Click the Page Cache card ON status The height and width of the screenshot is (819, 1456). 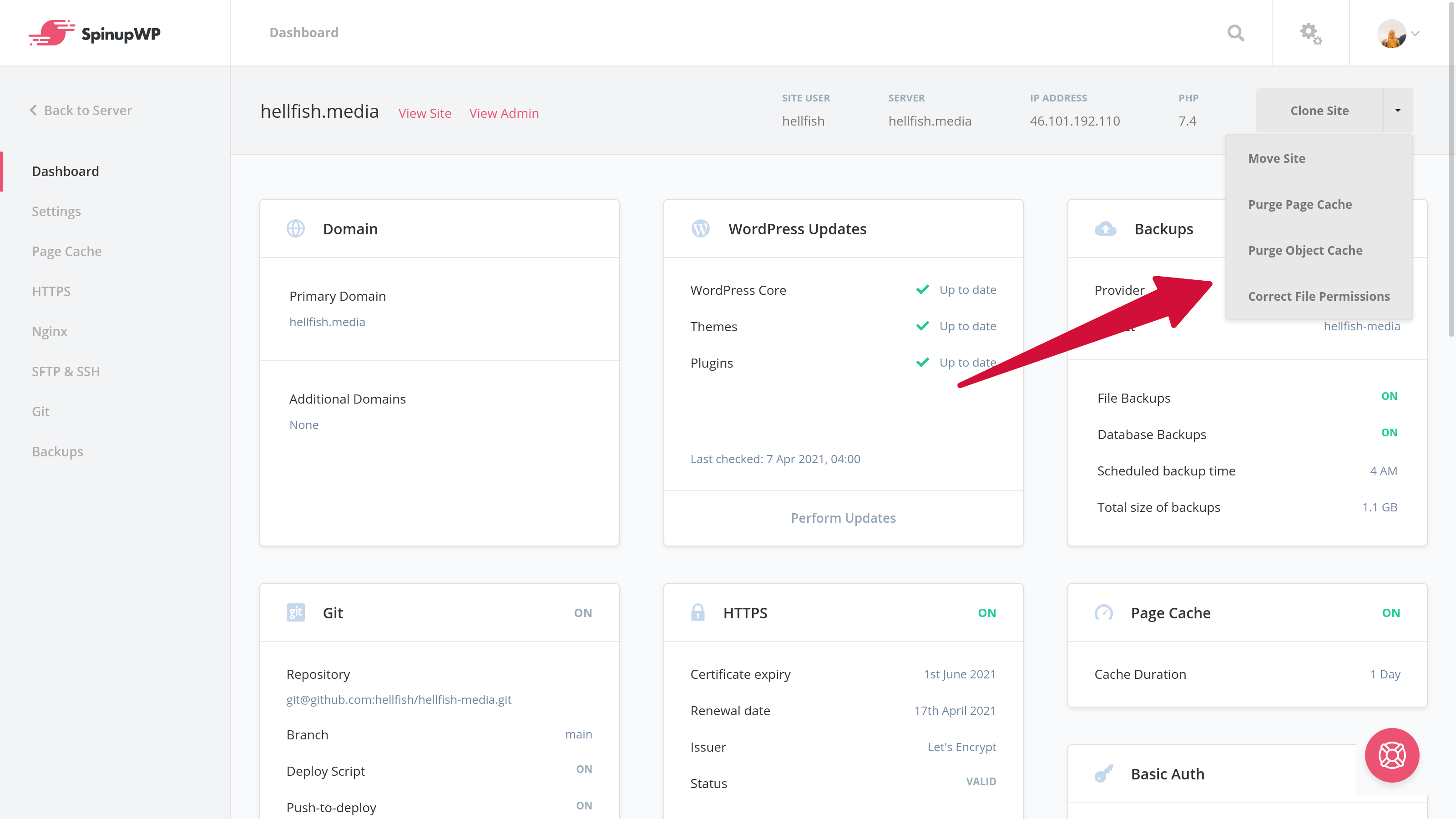(1391, 613)
